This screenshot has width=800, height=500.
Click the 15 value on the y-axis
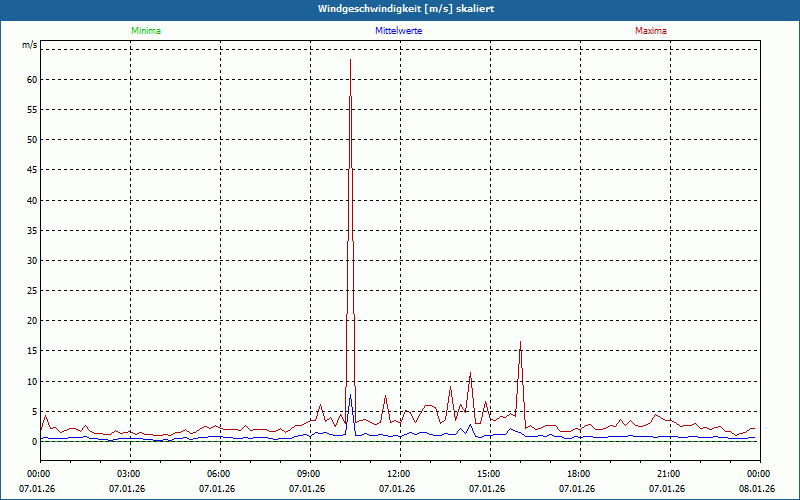[x=32, y=351]
